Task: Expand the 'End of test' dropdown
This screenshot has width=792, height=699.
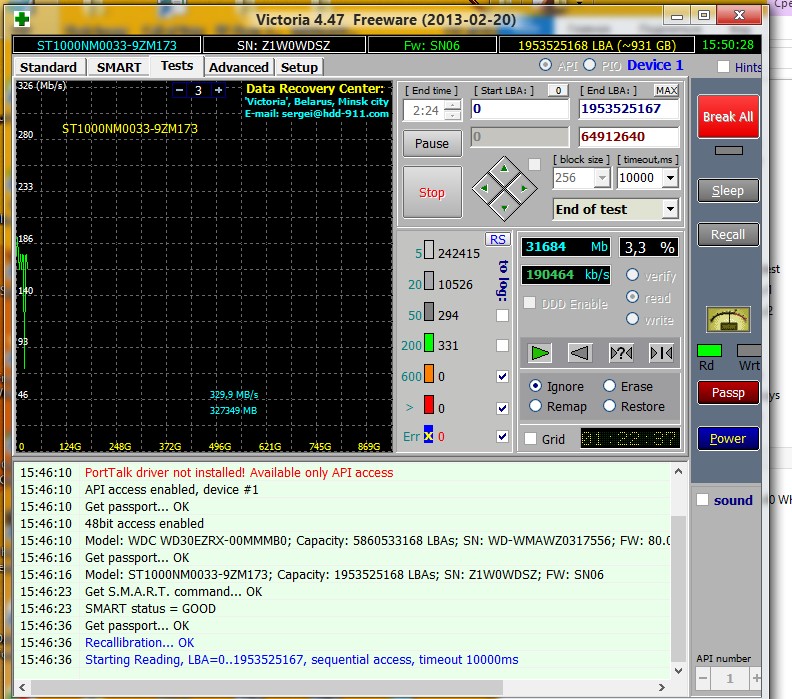Action: [669, 209]
